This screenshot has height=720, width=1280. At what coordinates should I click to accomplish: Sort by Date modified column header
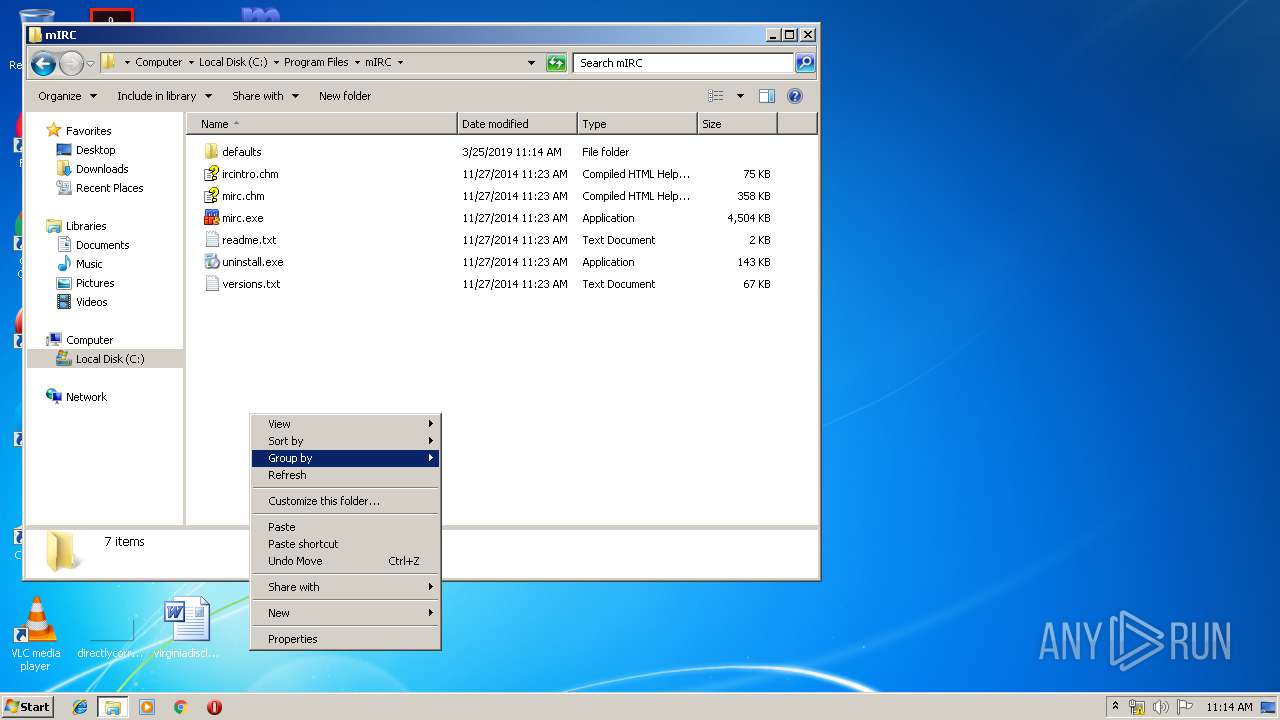click(x=517, y=124)
